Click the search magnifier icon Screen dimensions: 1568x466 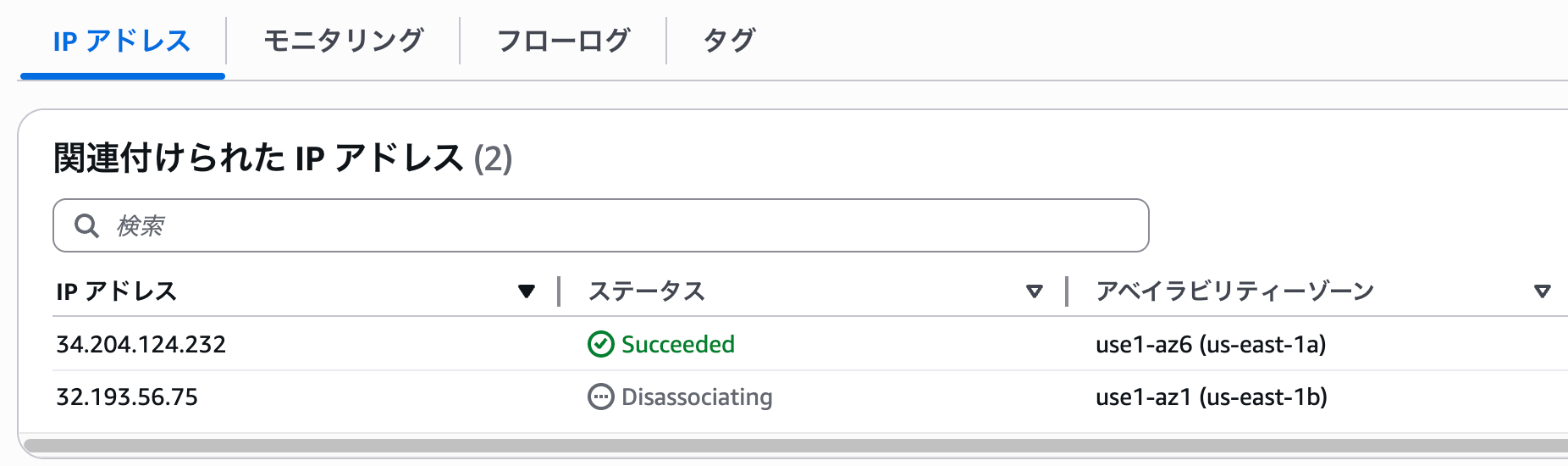pyautogui.click(x=86, y=225)
